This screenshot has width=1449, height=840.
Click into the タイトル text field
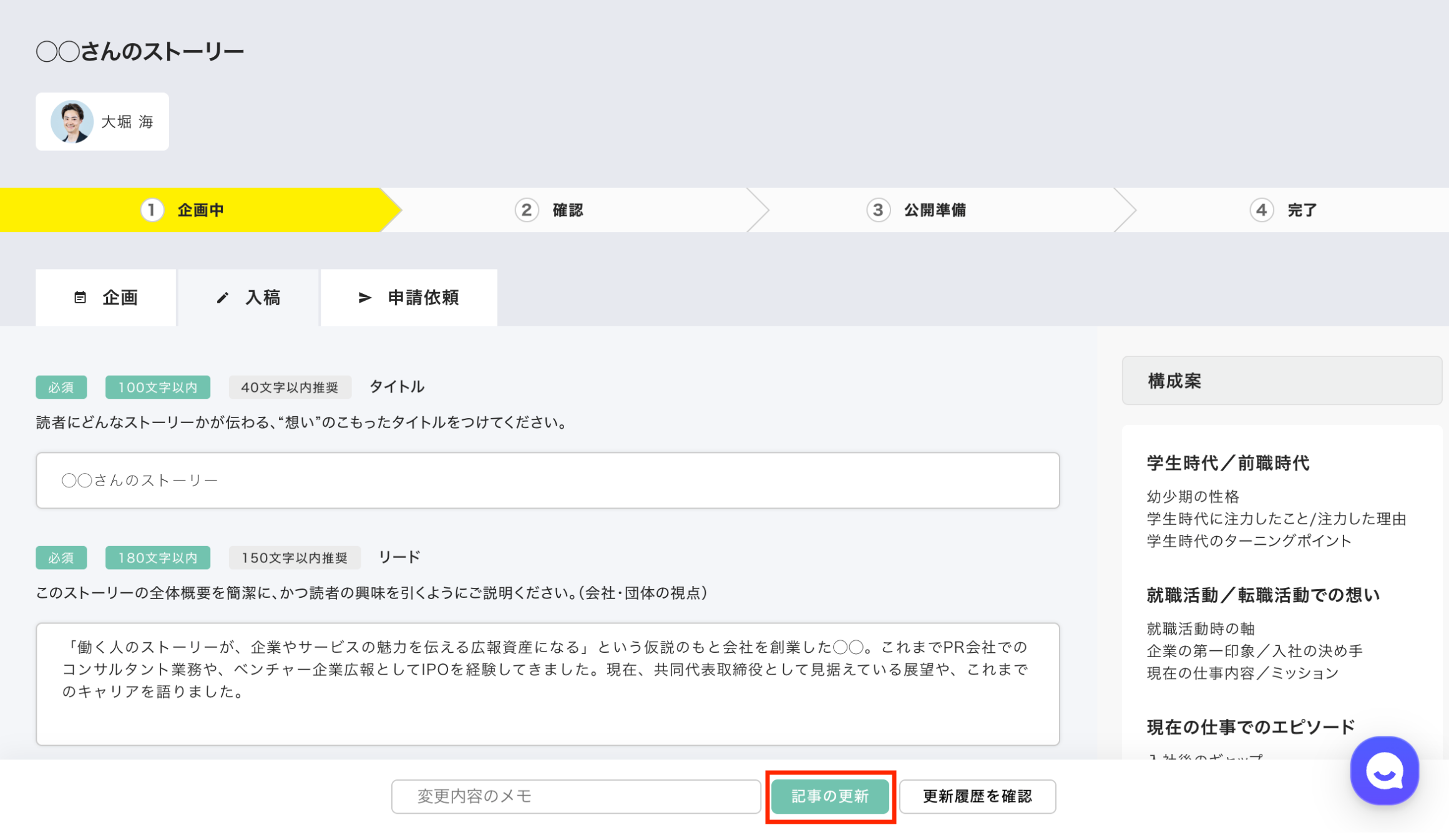(x=547, y=480)
